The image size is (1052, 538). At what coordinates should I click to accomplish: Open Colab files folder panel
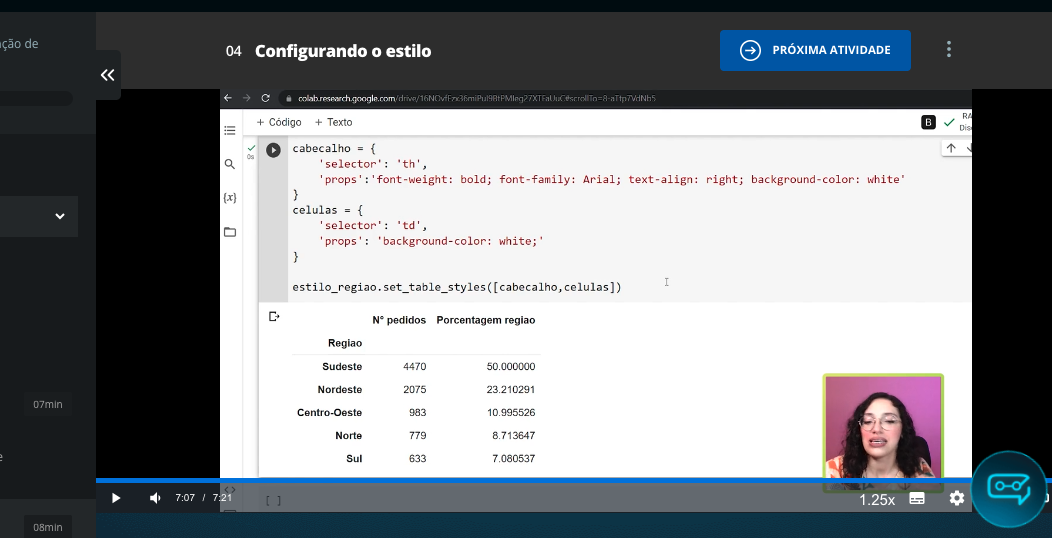pyautogui.click(x=230, y=232)
